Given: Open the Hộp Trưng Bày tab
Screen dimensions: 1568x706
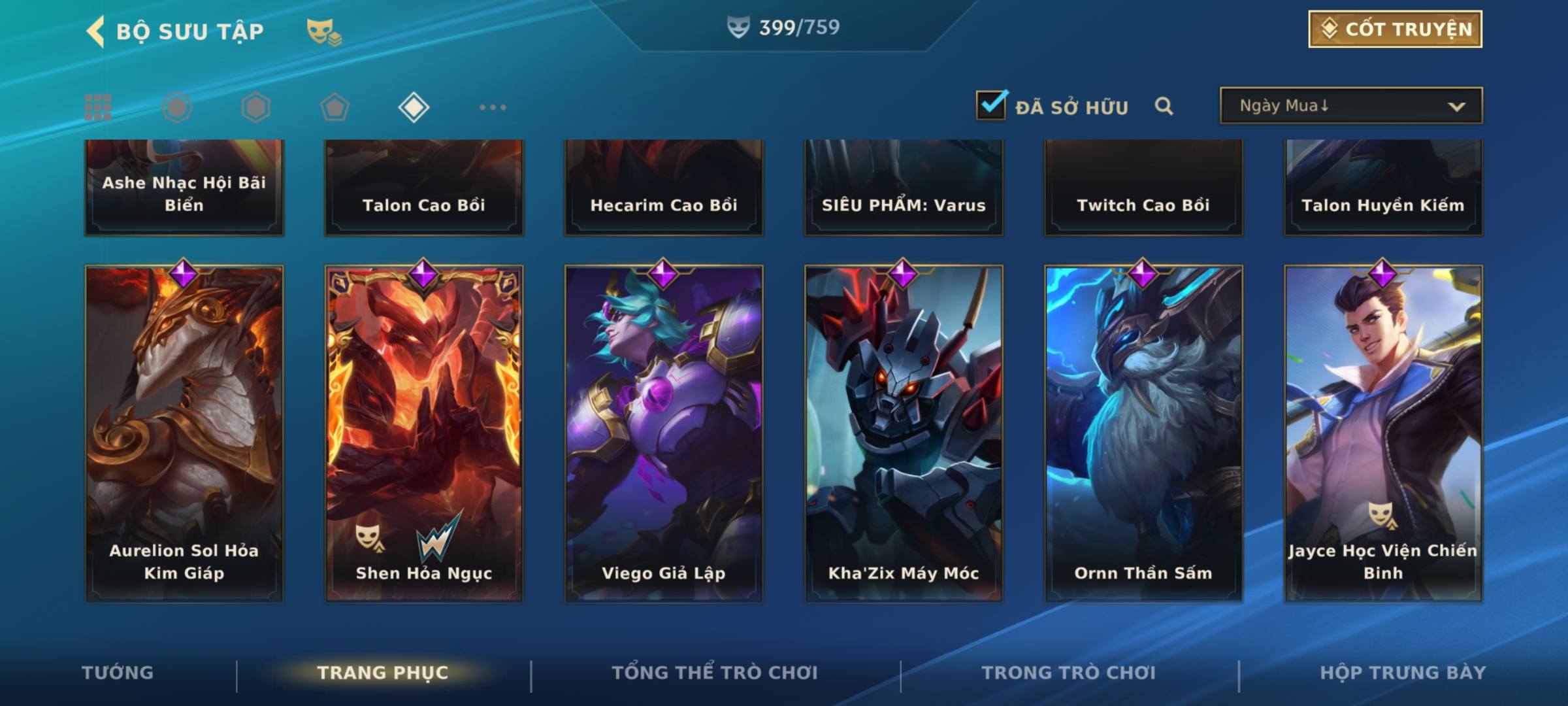Looking at the screenshot, I should (1403, 673).
